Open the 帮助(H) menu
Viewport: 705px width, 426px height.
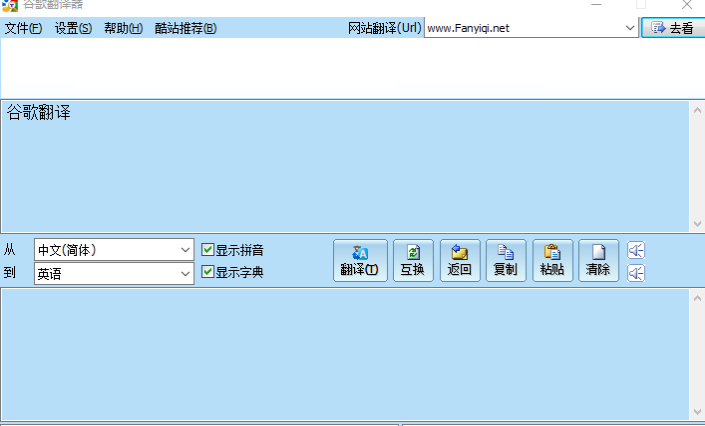124,28
